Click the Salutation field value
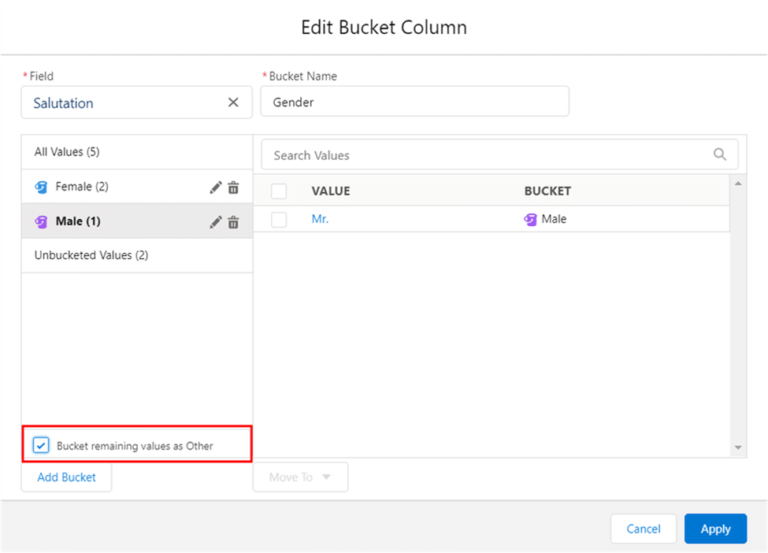The image size is (768, 553). (63, 103)
